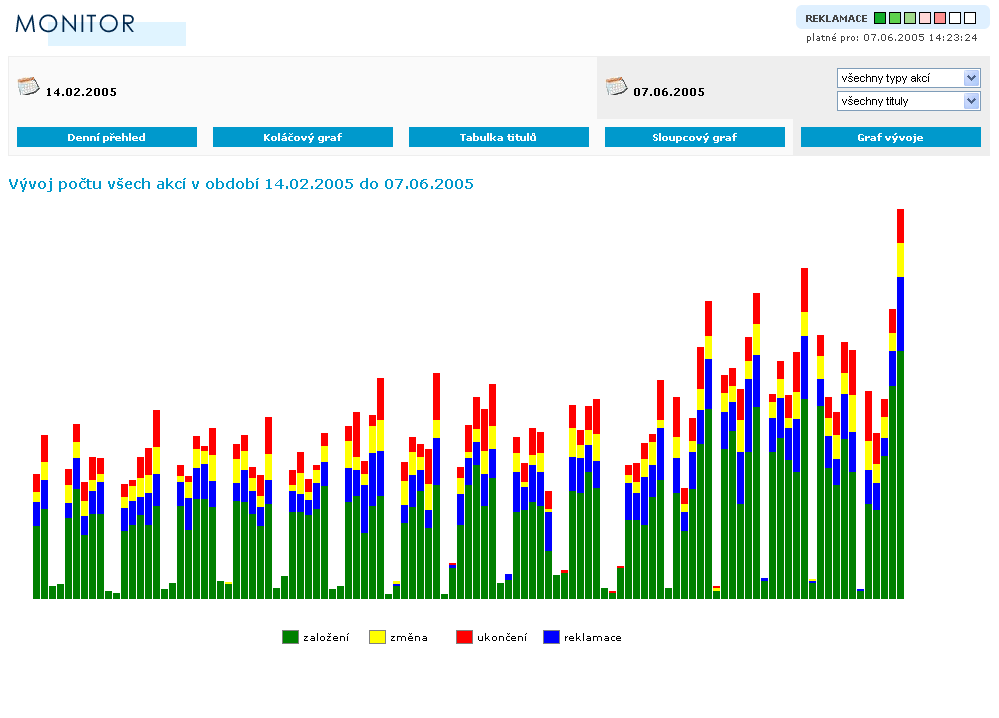Switch to the Denní přehled tab
This screenshot has width=999, height=718.
pos(107,137)
